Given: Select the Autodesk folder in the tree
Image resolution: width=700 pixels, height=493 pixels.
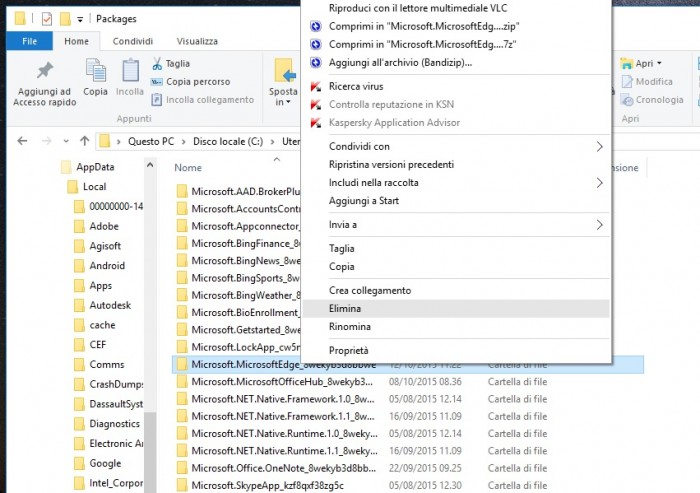Looking at the screenshot, I should pos(111,305).
